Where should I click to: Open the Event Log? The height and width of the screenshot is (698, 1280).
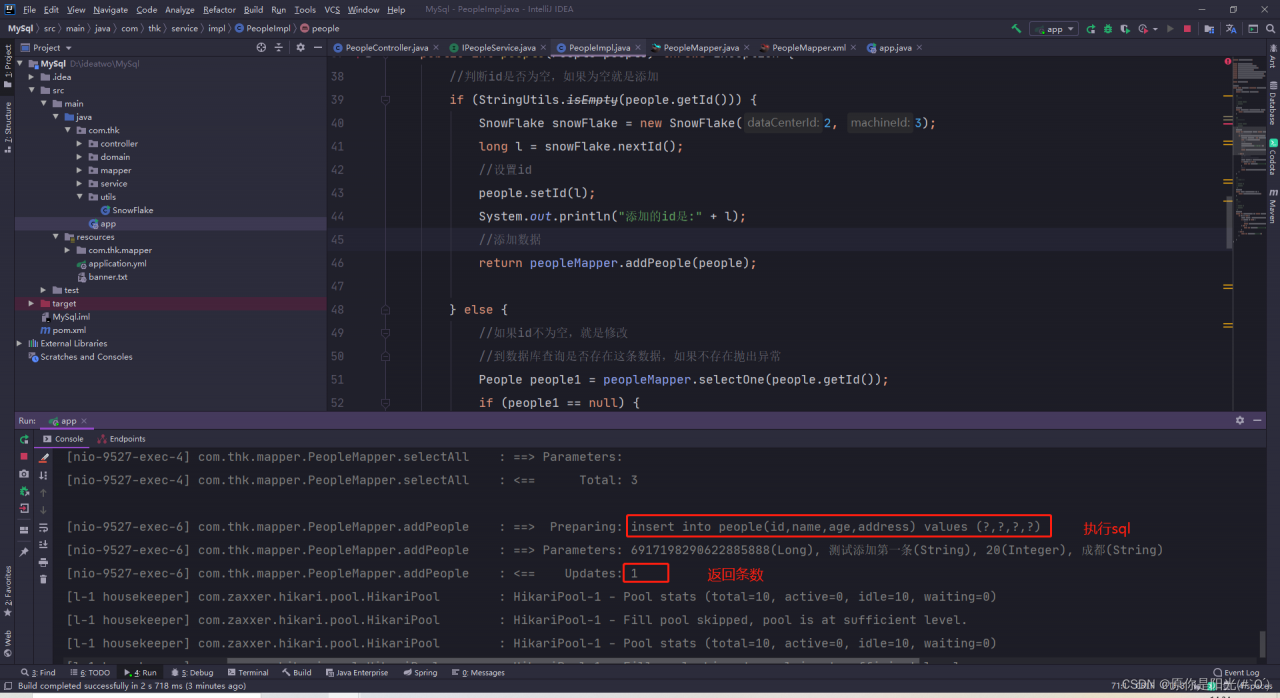[x=1236, y=673]
